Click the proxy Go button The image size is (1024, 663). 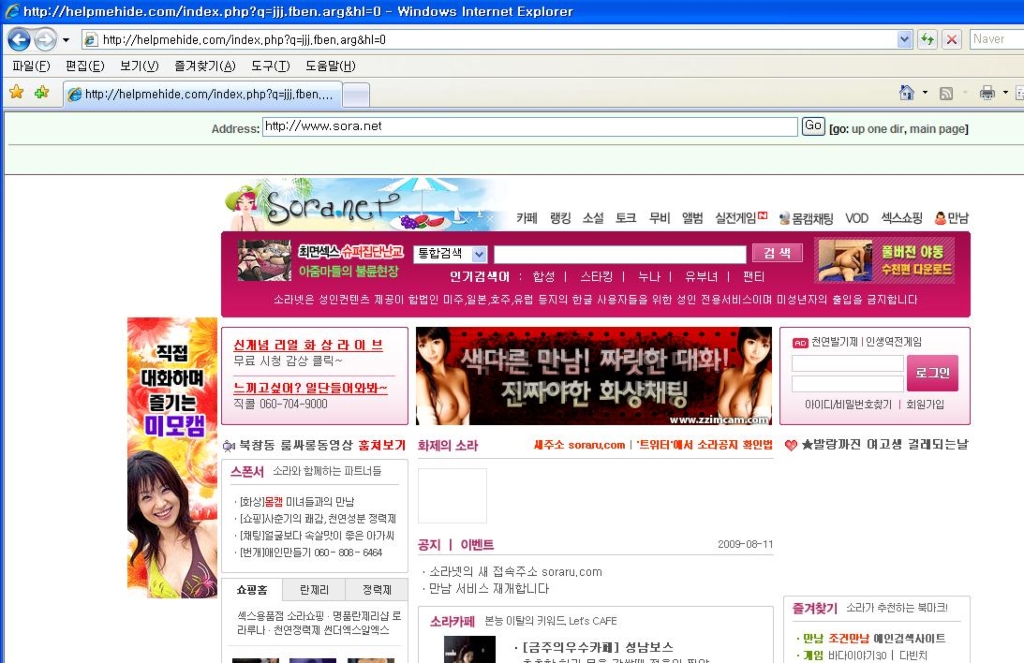(813, 125)
